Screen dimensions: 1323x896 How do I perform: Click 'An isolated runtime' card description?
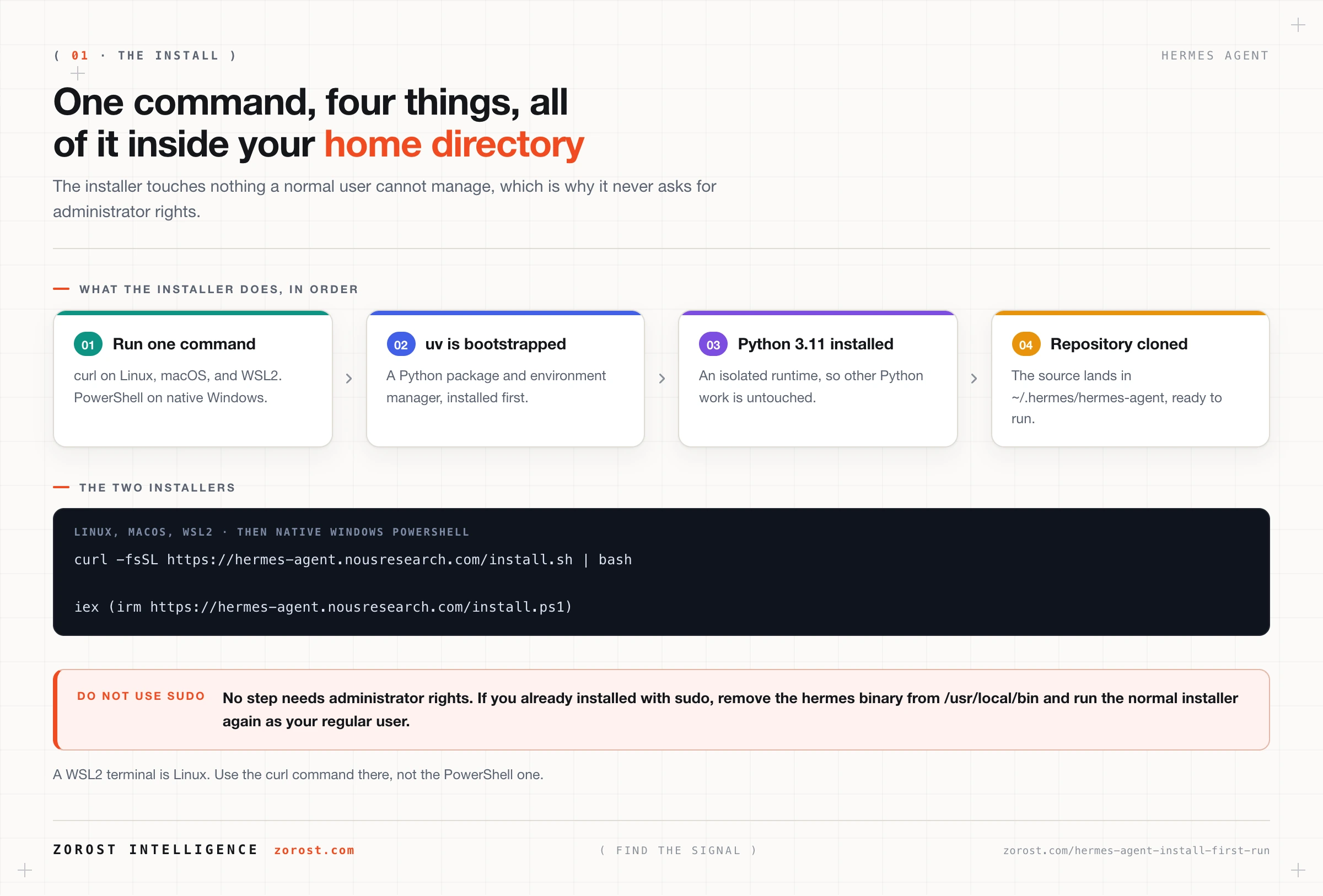pos(811,387)
